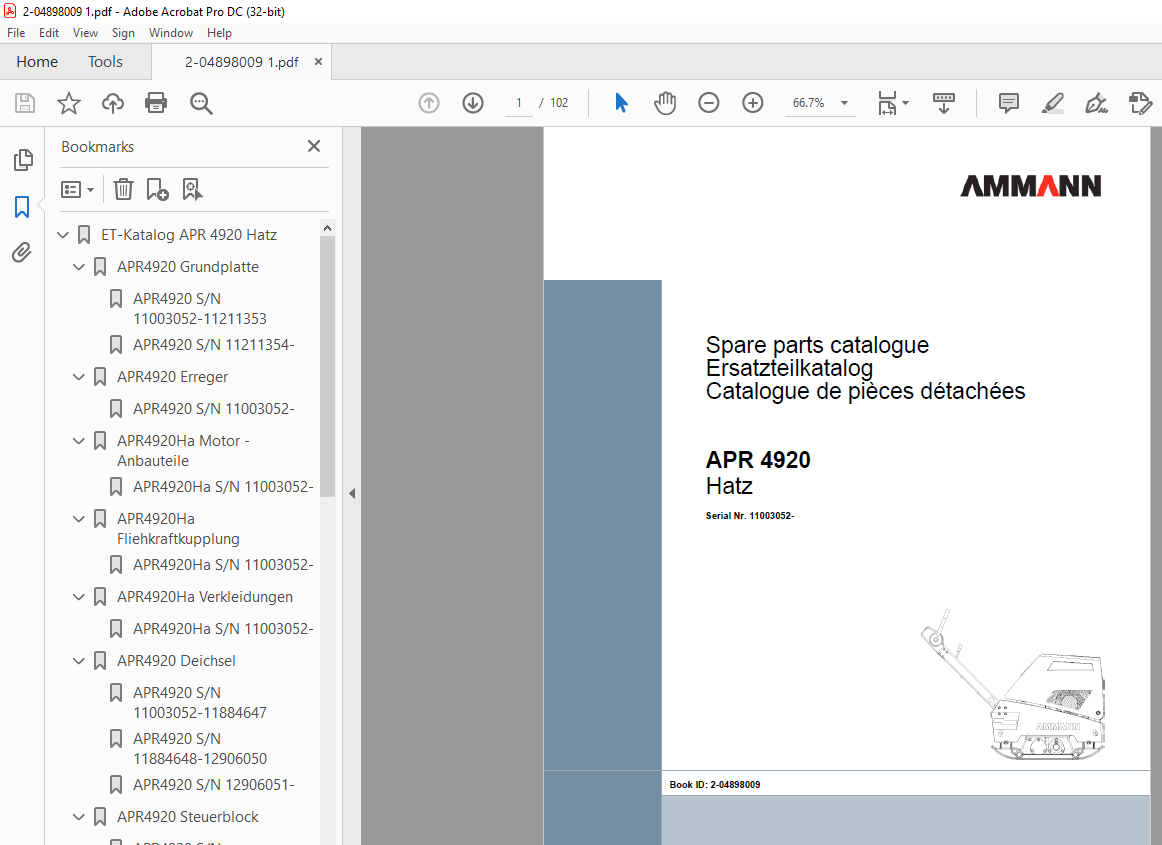Choose the Selection arrow tool
Viewport: 1162px width, 845px height.
(621, 103)
